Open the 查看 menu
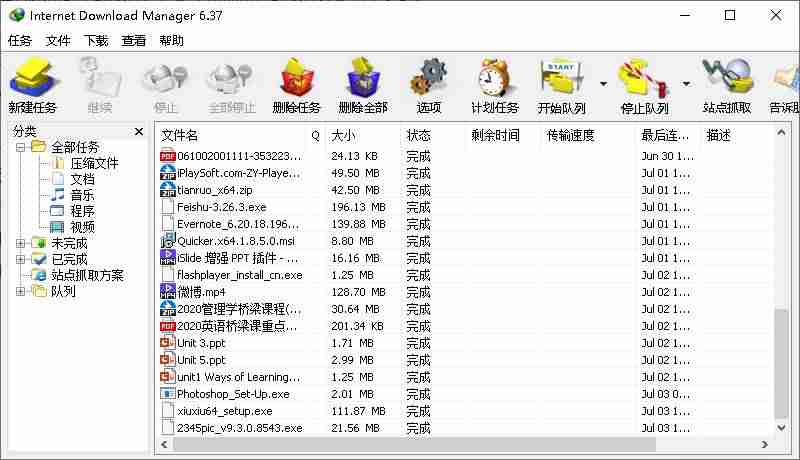 click(134, 41)
